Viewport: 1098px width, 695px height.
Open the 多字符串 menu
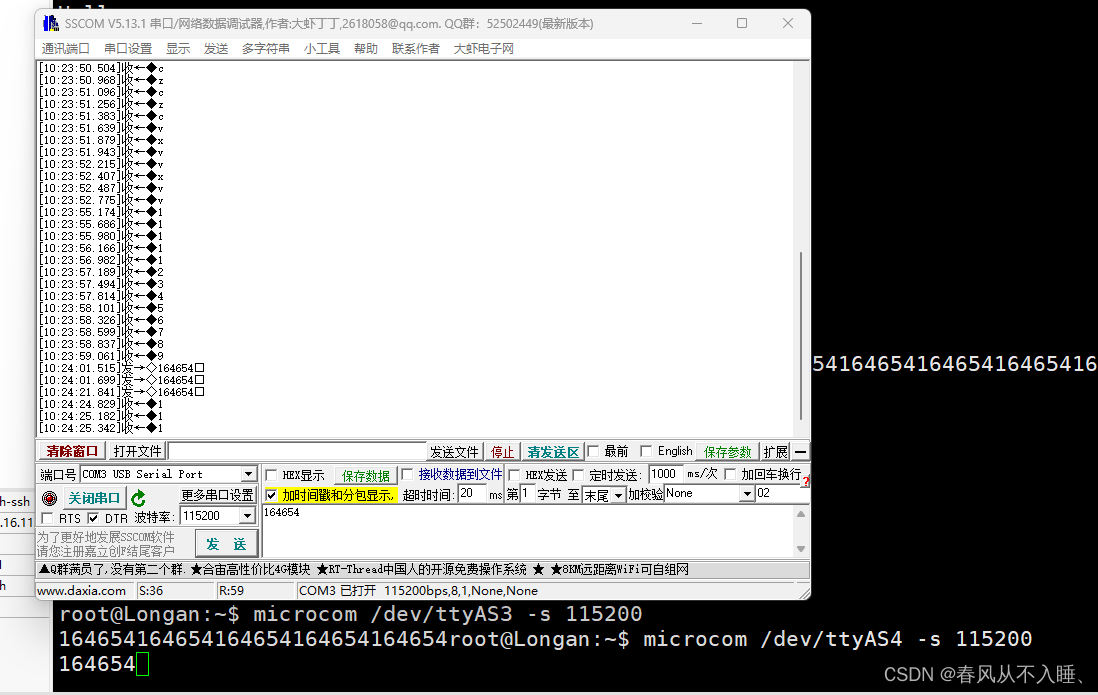(x=265, y=47)
